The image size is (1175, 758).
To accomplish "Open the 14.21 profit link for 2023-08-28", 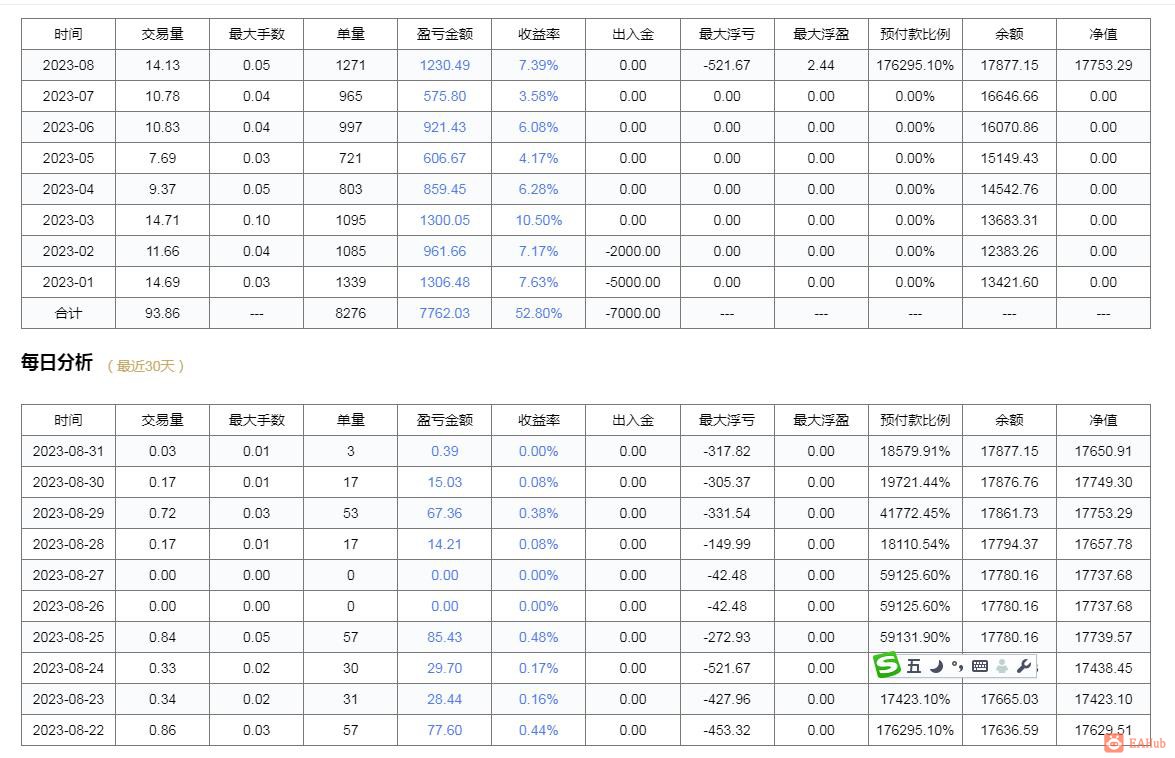I will pyautogui.click(x=444, y=545).
